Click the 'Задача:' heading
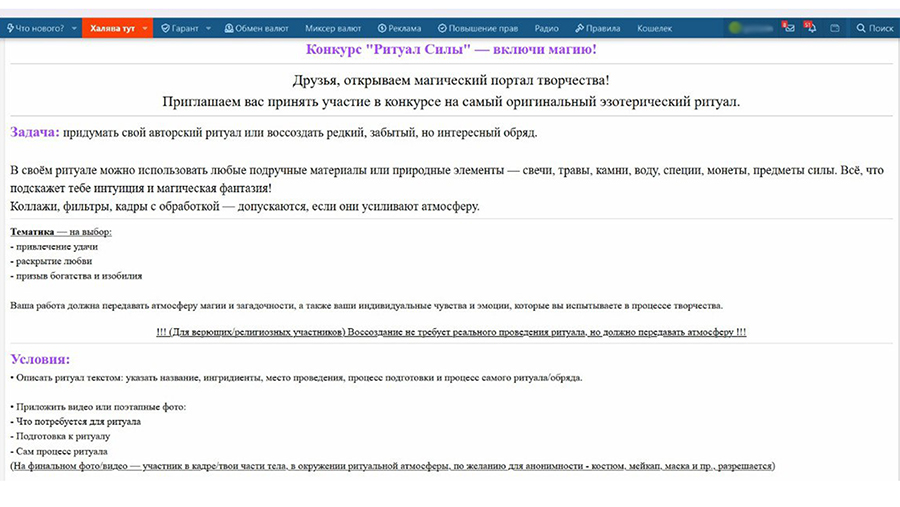 point(34,132)
